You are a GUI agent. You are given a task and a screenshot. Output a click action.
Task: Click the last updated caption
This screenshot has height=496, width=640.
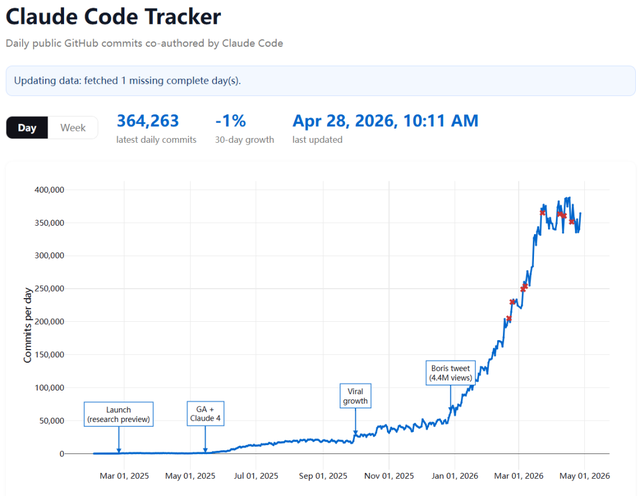(317, 140)
